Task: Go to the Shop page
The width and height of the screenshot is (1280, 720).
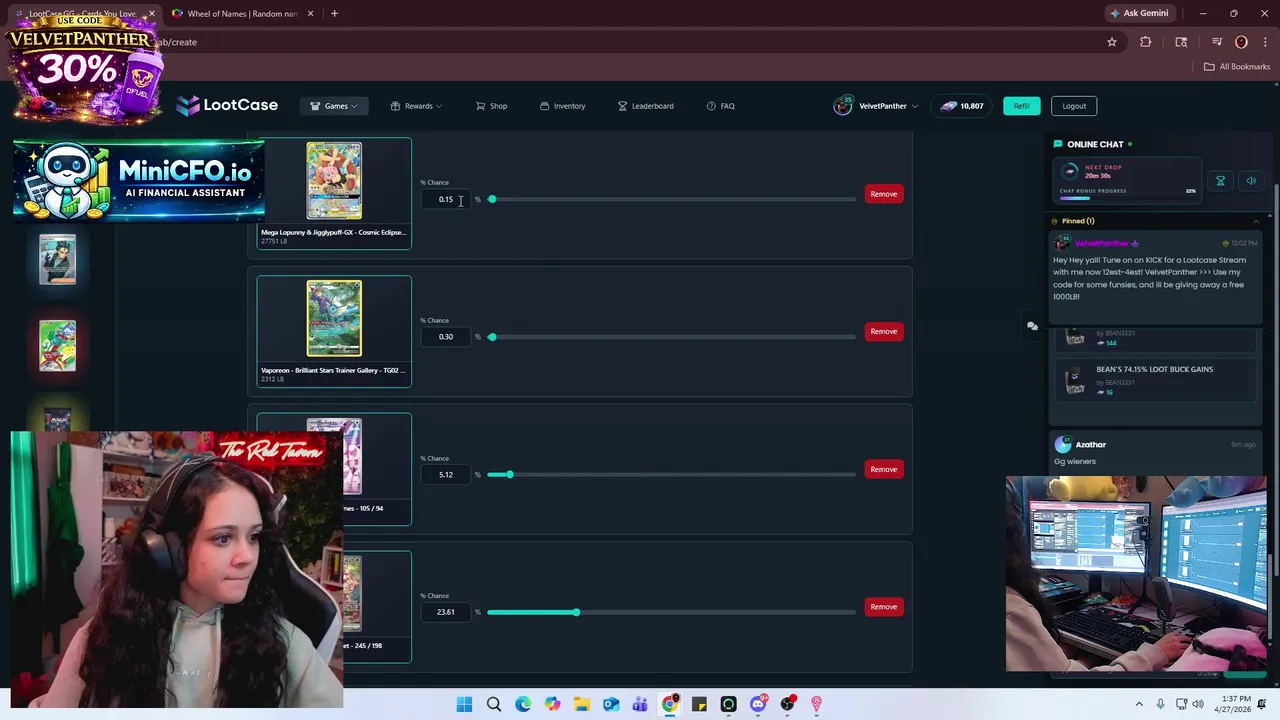Action: (x=491, y=106)
